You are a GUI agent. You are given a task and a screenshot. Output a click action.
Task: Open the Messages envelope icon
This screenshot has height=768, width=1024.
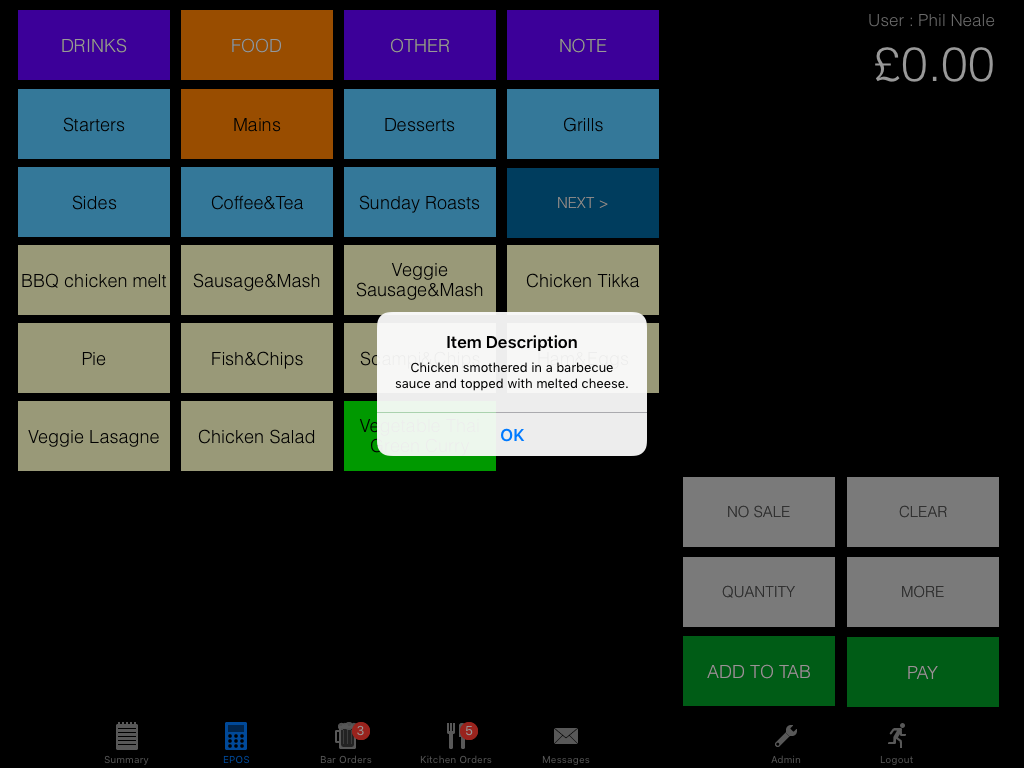coord(566,737)
